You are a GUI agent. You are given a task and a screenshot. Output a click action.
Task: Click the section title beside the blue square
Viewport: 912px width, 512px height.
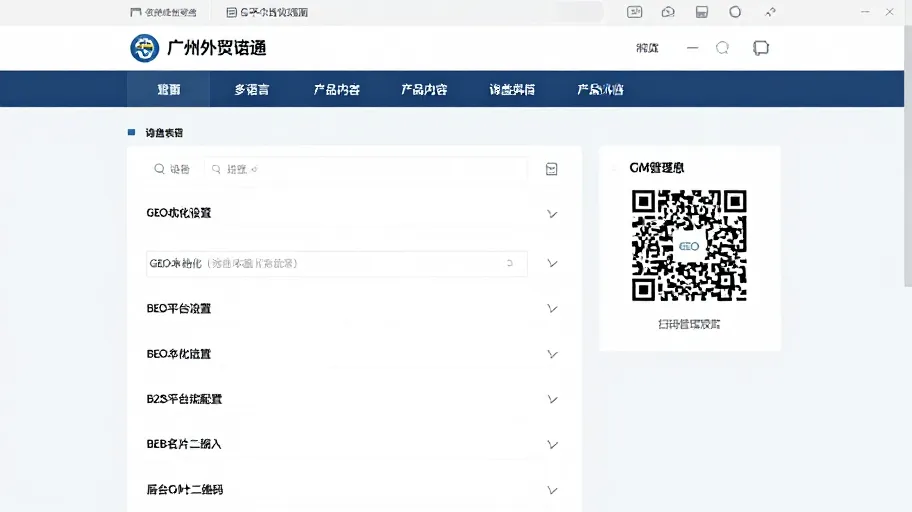point(164,133)
